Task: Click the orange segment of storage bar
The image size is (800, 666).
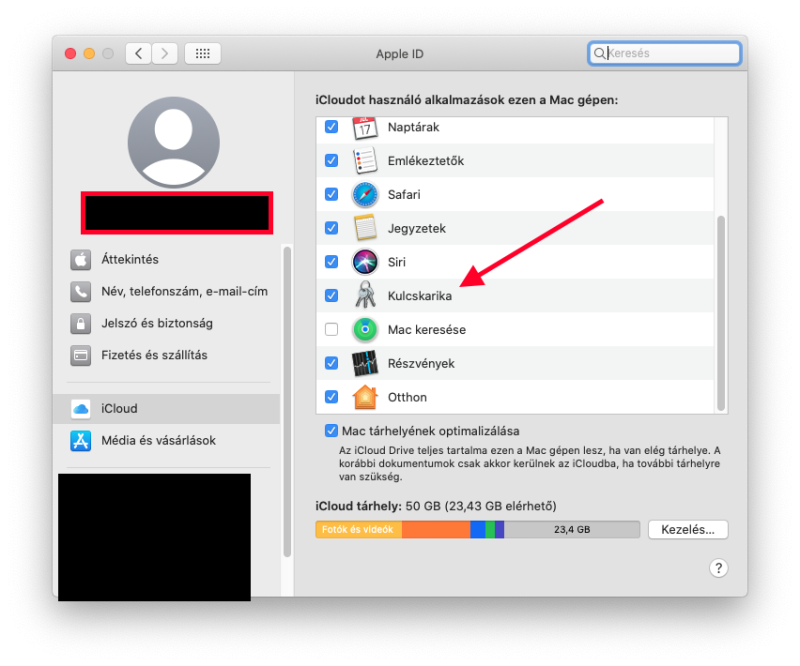Action: click(436, 530)
